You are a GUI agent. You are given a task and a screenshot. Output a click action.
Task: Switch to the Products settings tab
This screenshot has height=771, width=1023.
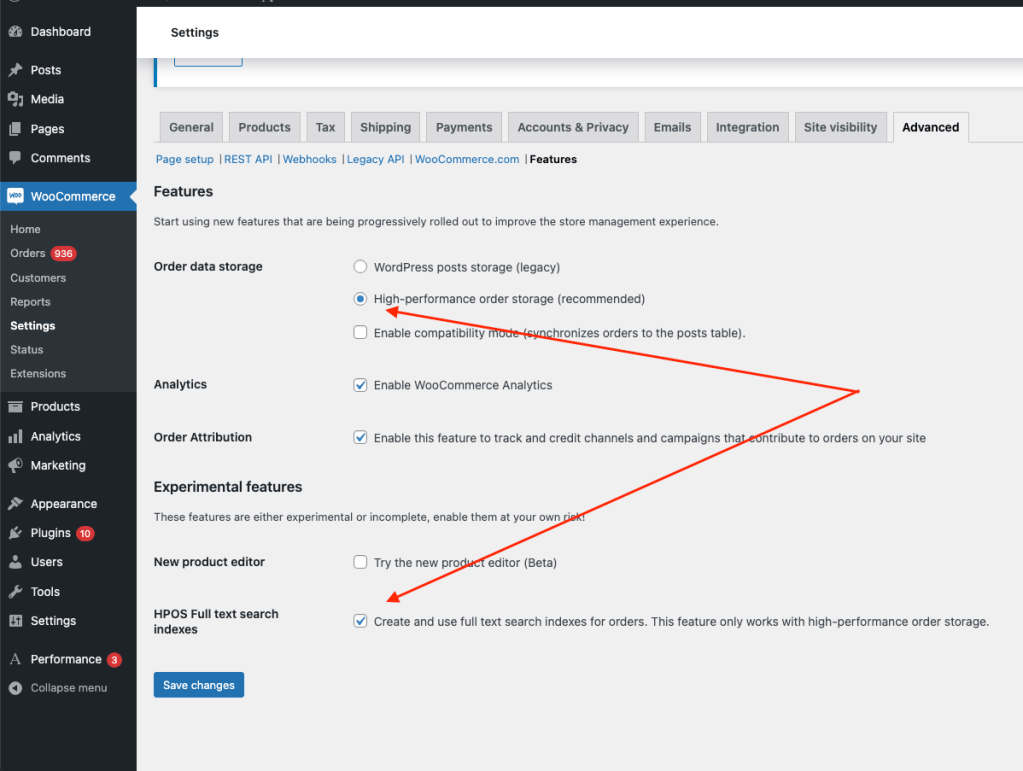[x=264, y=127]
